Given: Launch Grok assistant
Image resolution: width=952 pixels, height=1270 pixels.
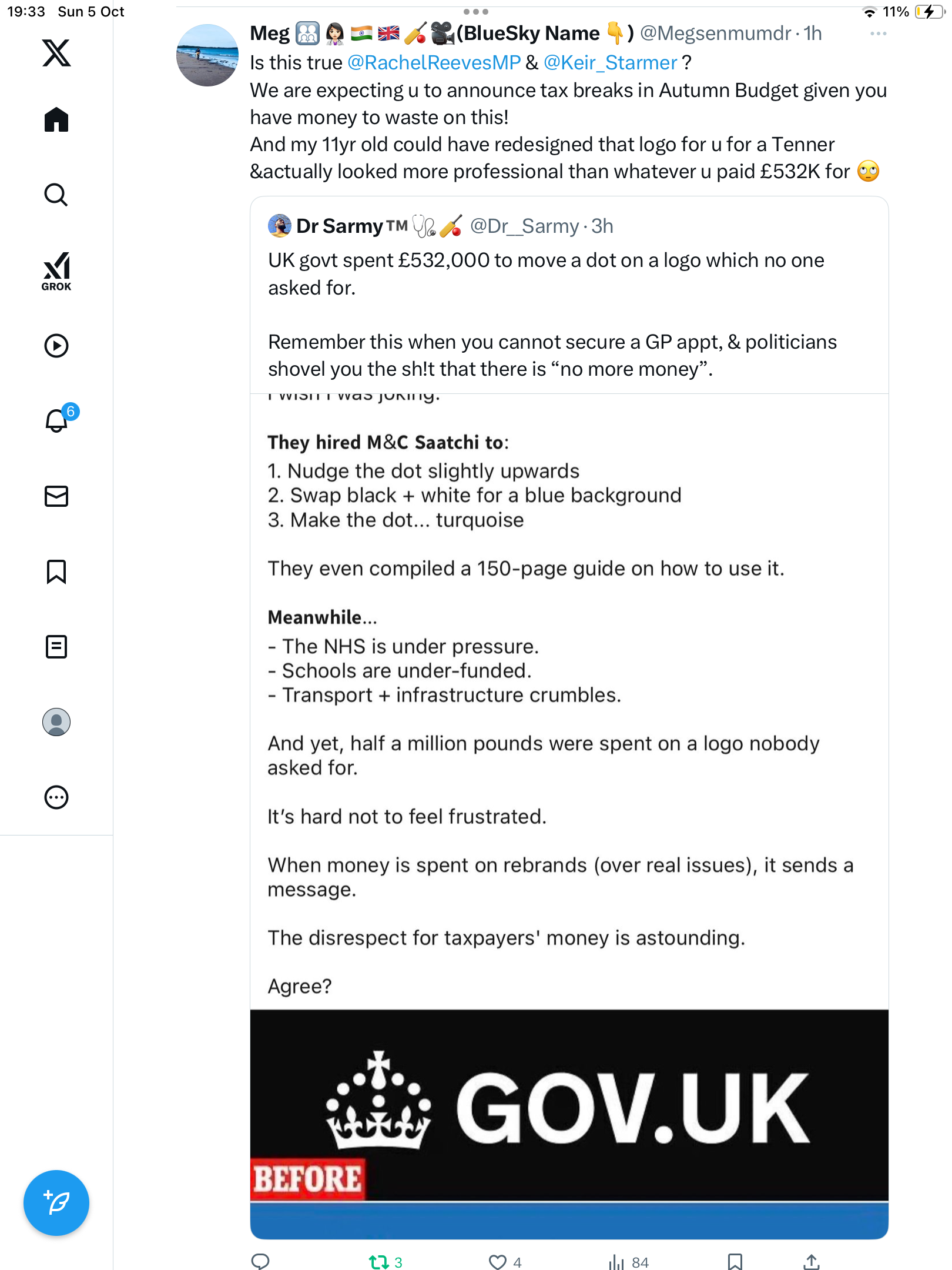Looking at the screenshot, I should (56, 272).
